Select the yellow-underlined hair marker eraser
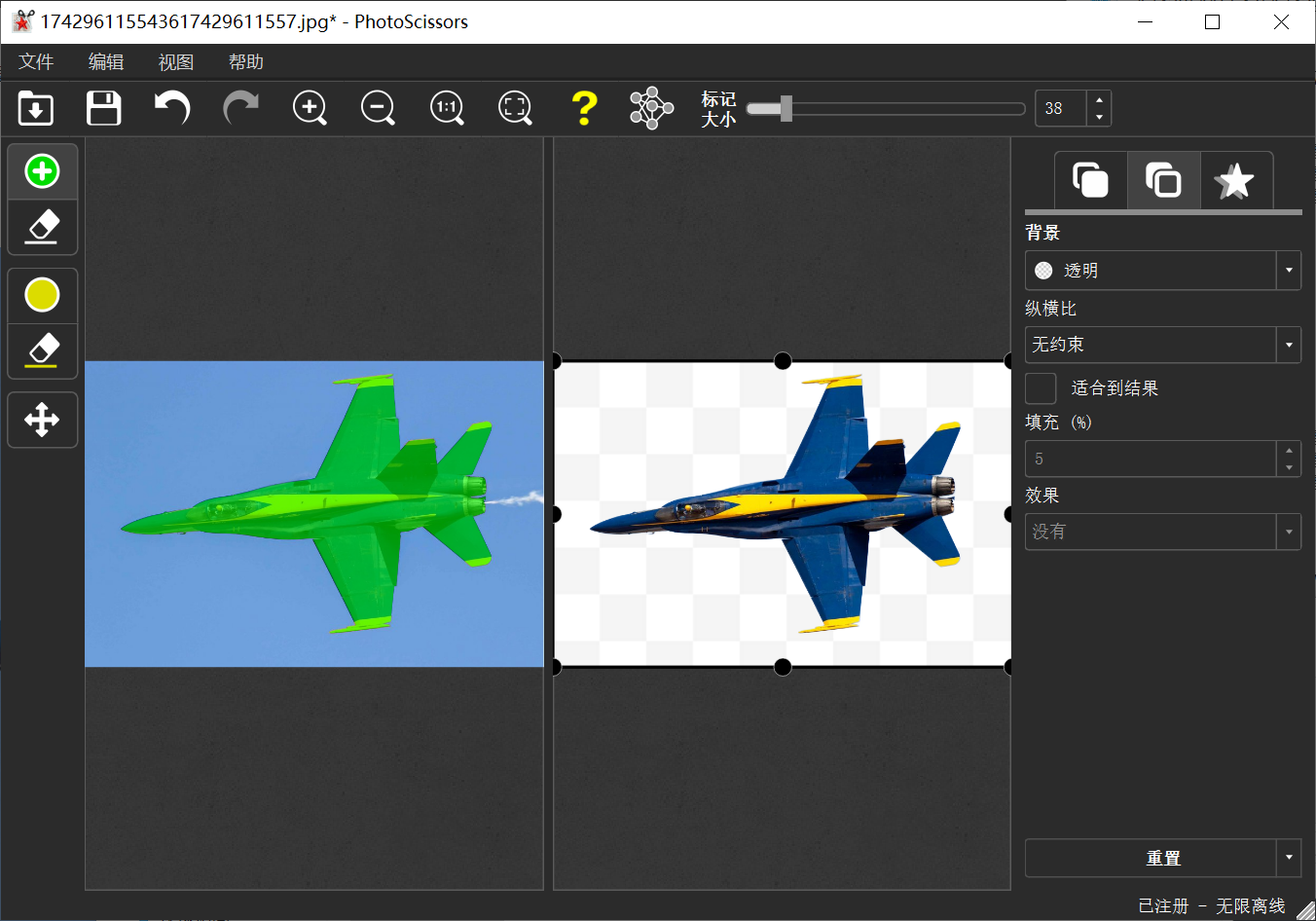 point(43,350)
